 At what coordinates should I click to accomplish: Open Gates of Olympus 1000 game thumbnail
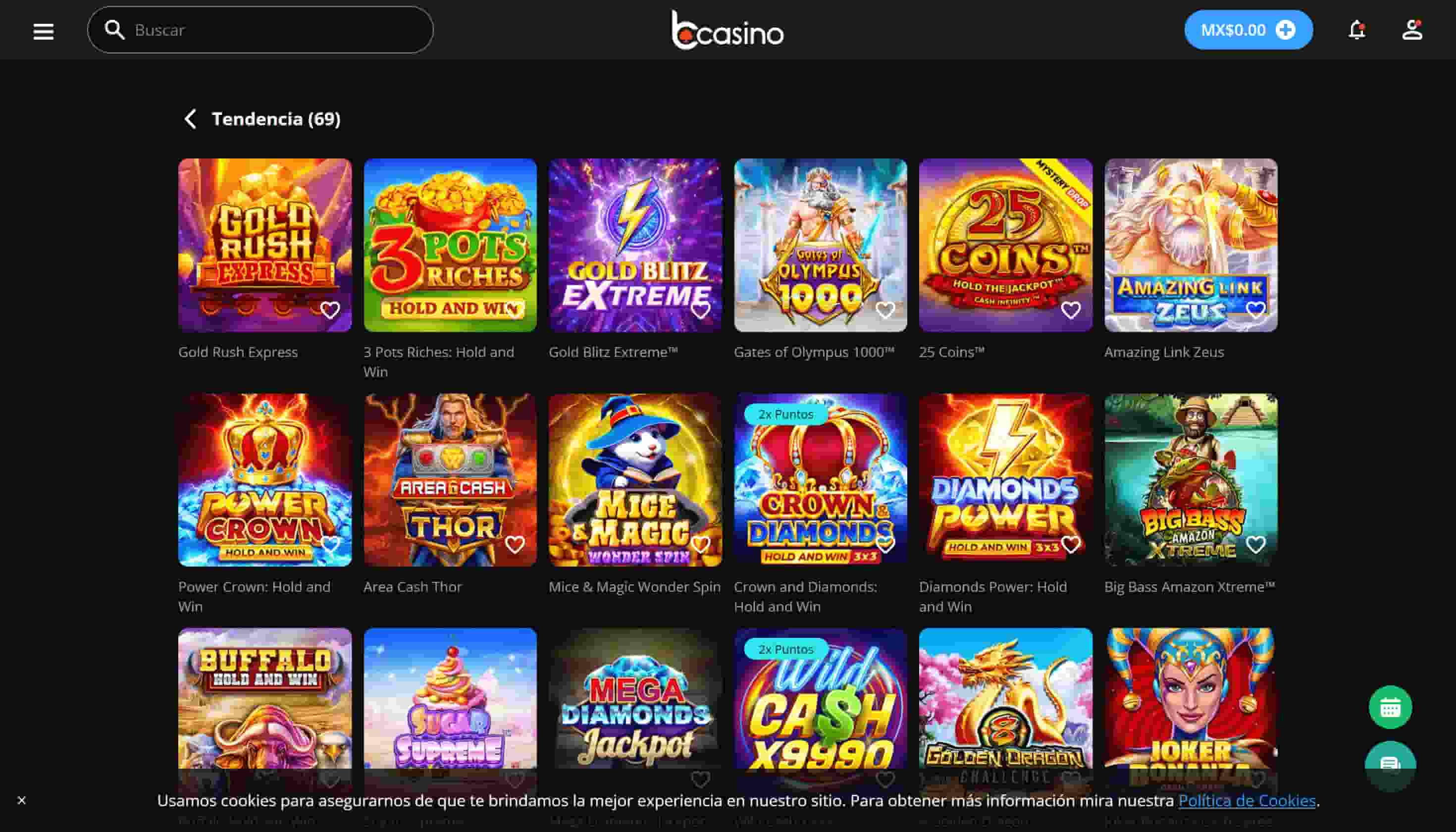pos(821,245)
